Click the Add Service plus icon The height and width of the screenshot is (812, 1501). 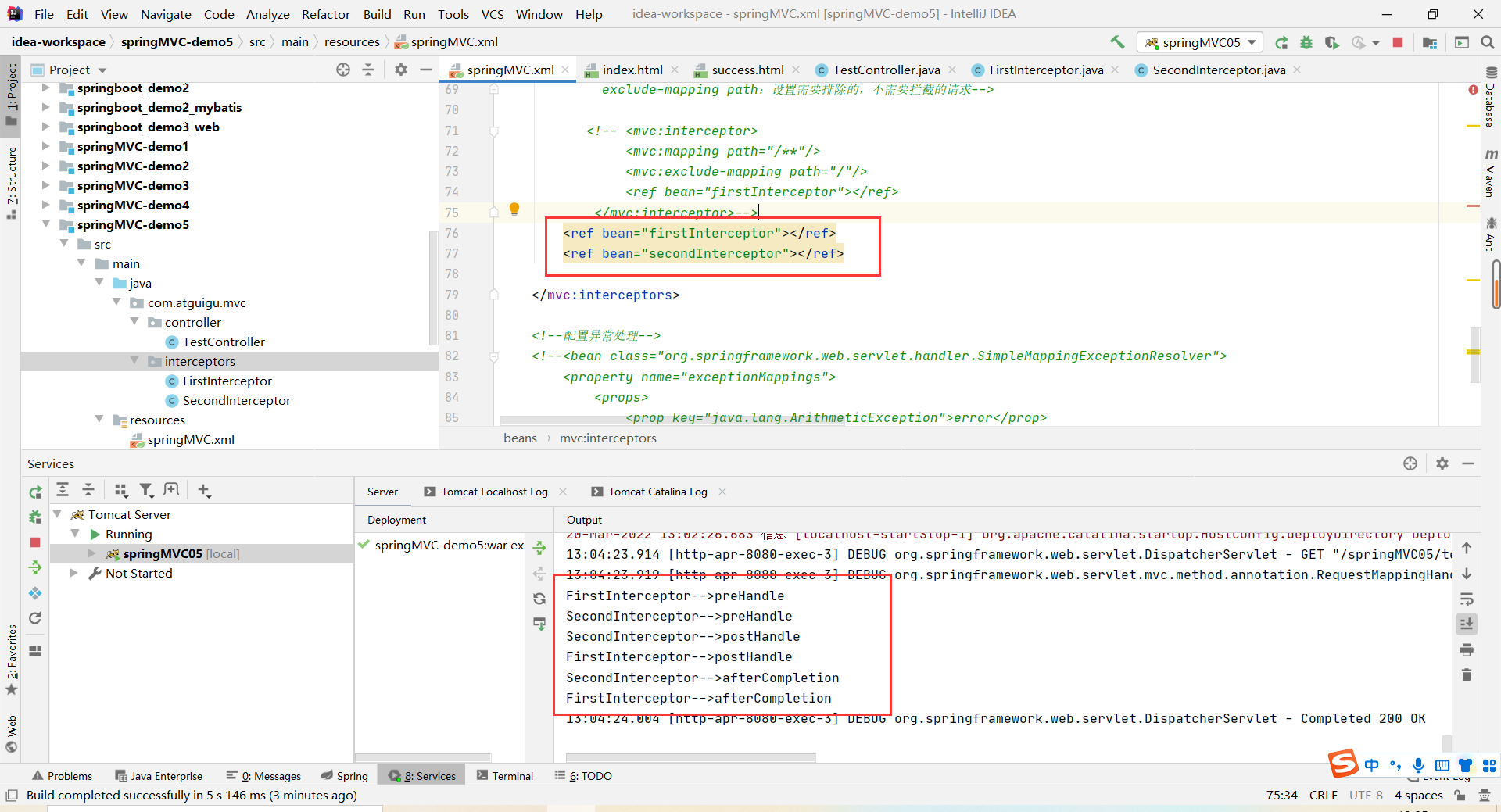pyautogui.click(x=204, y=490)
